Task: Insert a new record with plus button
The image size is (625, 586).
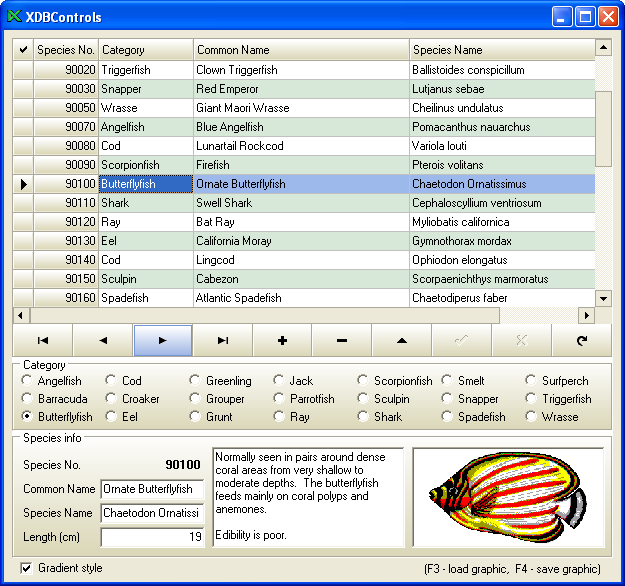Action: (282, 341)
